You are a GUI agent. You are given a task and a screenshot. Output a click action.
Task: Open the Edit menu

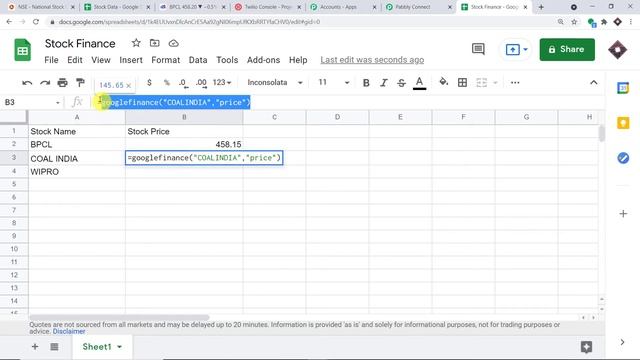(x=75, y=60)
